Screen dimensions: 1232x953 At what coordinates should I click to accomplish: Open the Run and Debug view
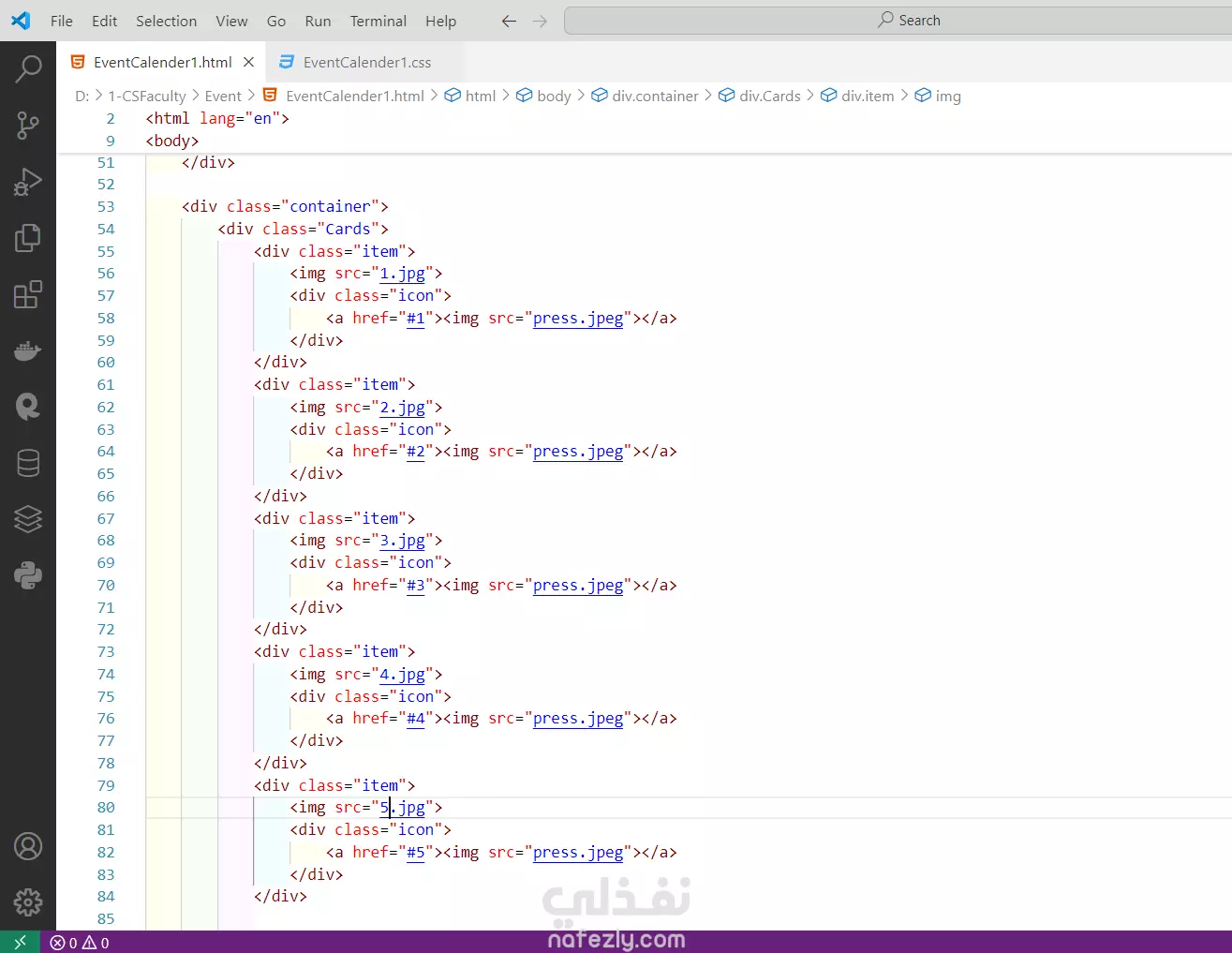pos(28,181)
